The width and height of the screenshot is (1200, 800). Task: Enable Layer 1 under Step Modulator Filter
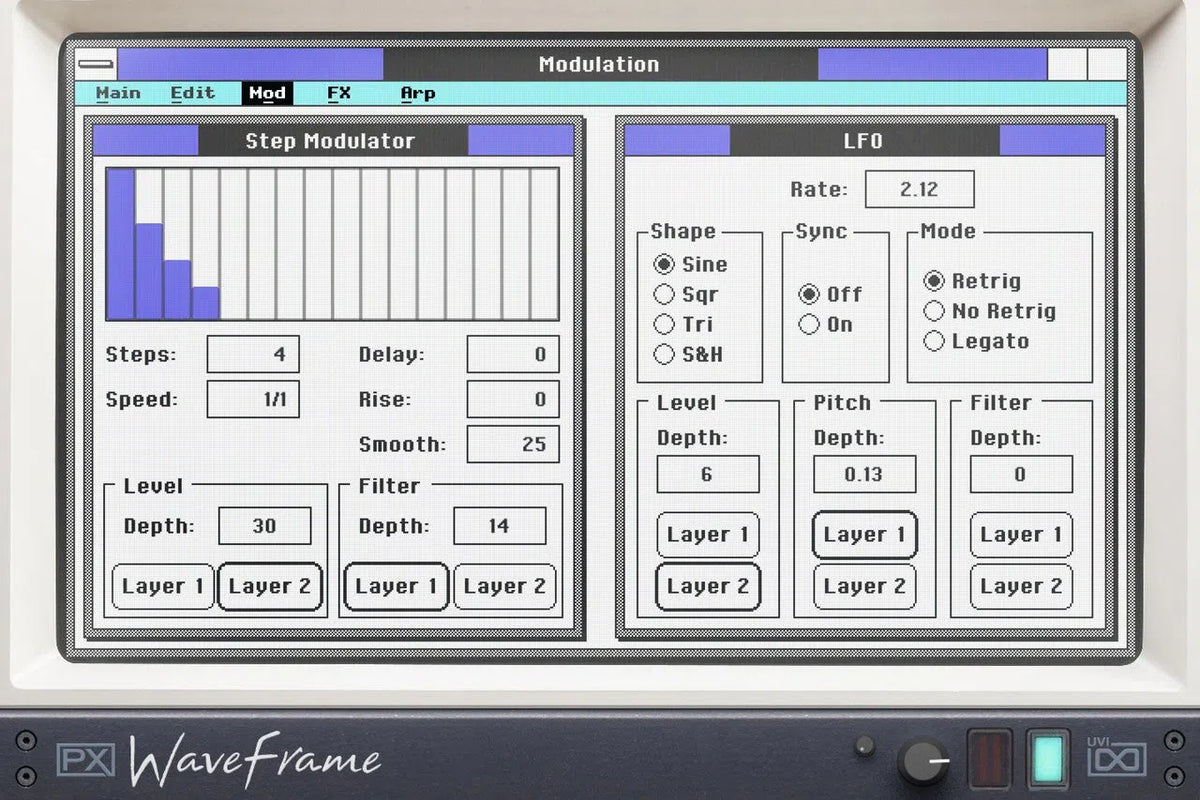[x=395, y=587]
